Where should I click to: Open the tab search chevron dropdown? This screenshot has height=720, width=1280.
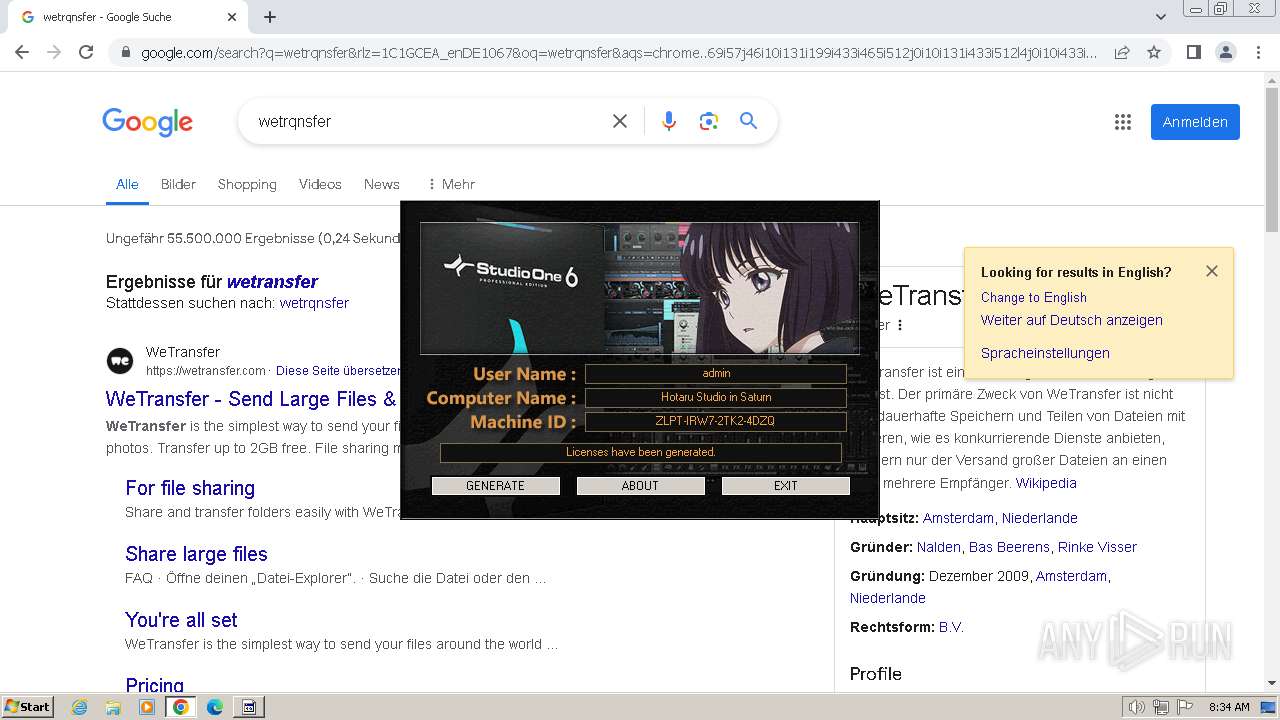(x=1161, y=17)
